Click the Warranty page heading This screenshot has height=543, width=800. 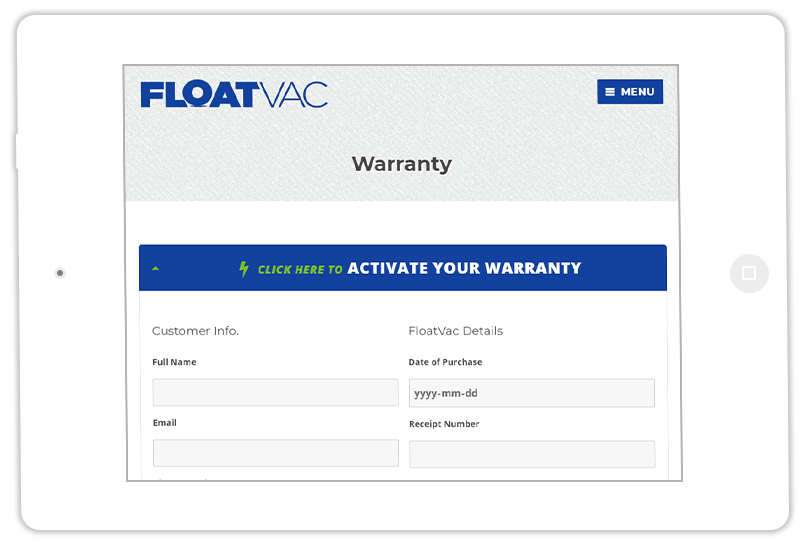402,164
